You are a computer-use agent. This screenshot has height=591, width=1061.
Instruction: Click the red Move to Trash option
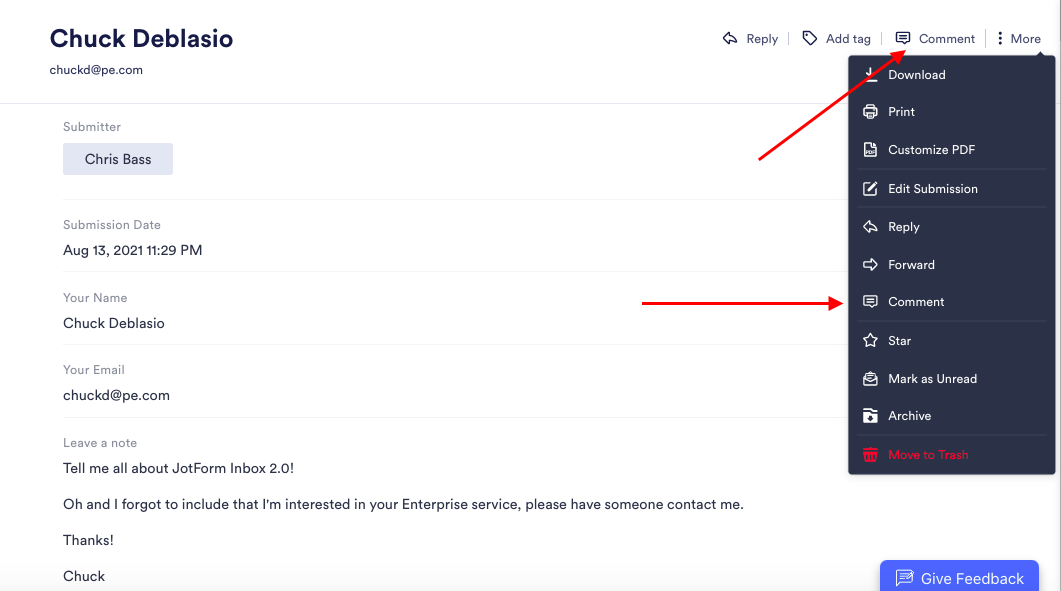click(928, 455)
